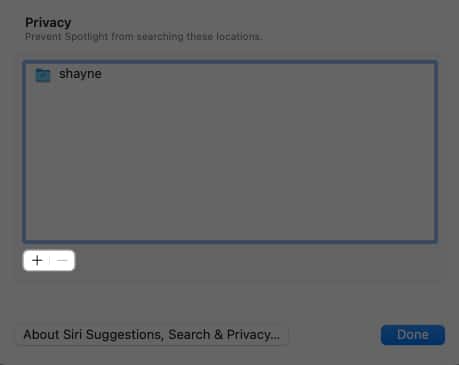Click the bottom area of the exclusion list
Image resolution: width=459 pixels, height=365 pixels.
coord(230,227)
